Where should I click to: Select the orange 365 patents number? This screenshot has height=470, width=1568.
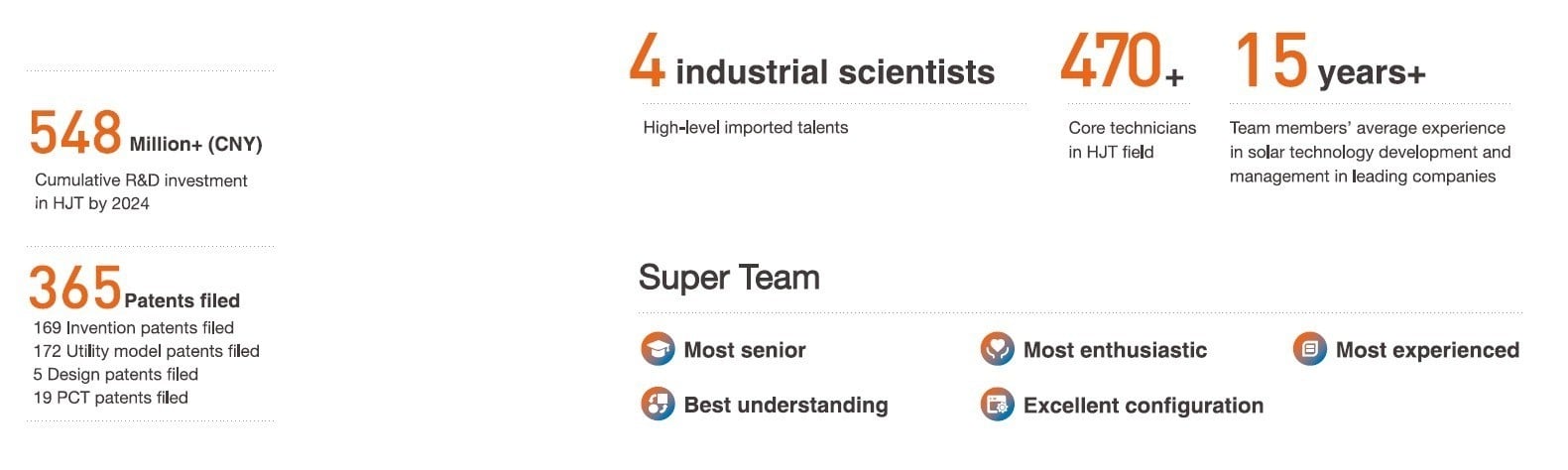(75, 288)
